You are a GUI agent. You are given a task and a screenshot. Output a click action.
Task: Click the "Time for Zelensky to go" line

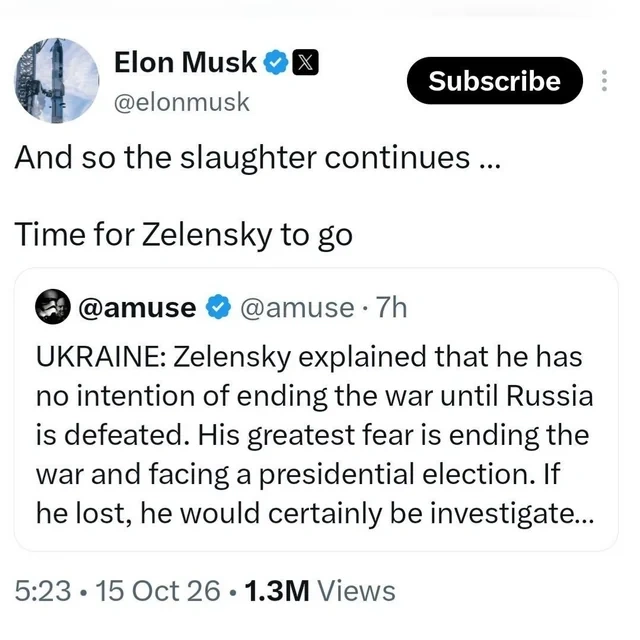(183, 236)
